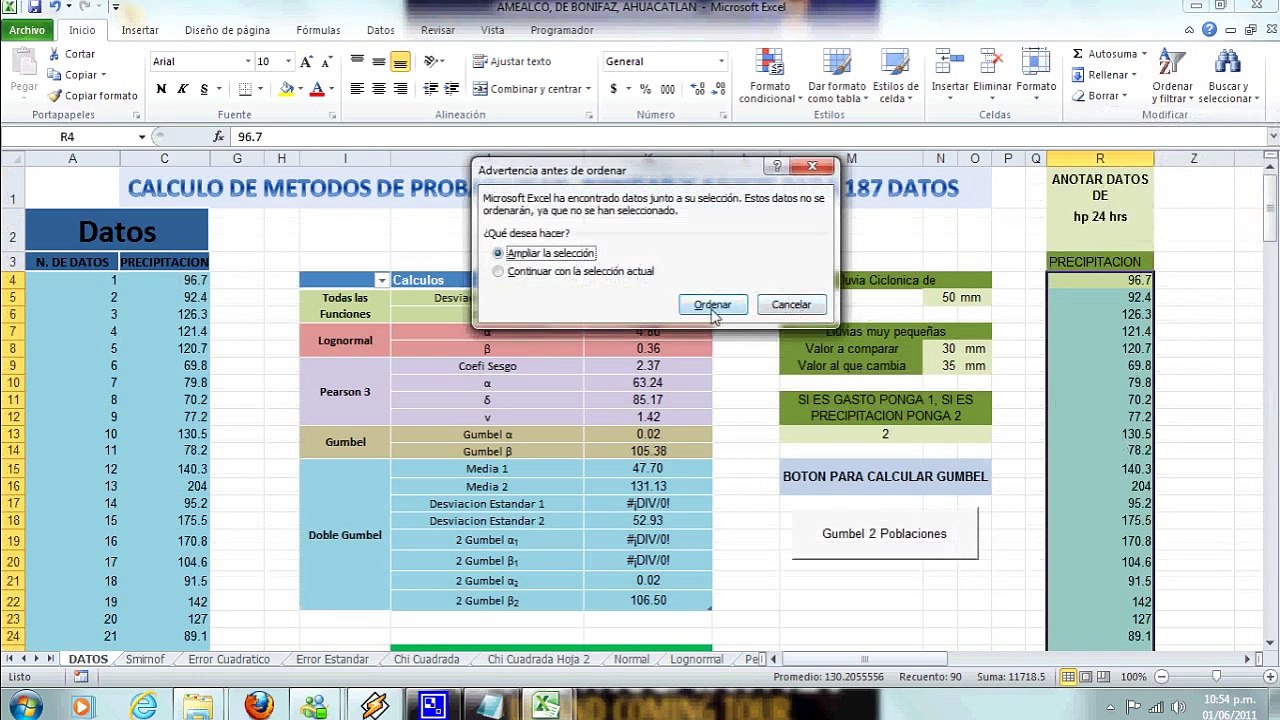Screen dimensions: 1280x720
Task: Open the font name dropdown showing Arial
Action: click(247, 62)
